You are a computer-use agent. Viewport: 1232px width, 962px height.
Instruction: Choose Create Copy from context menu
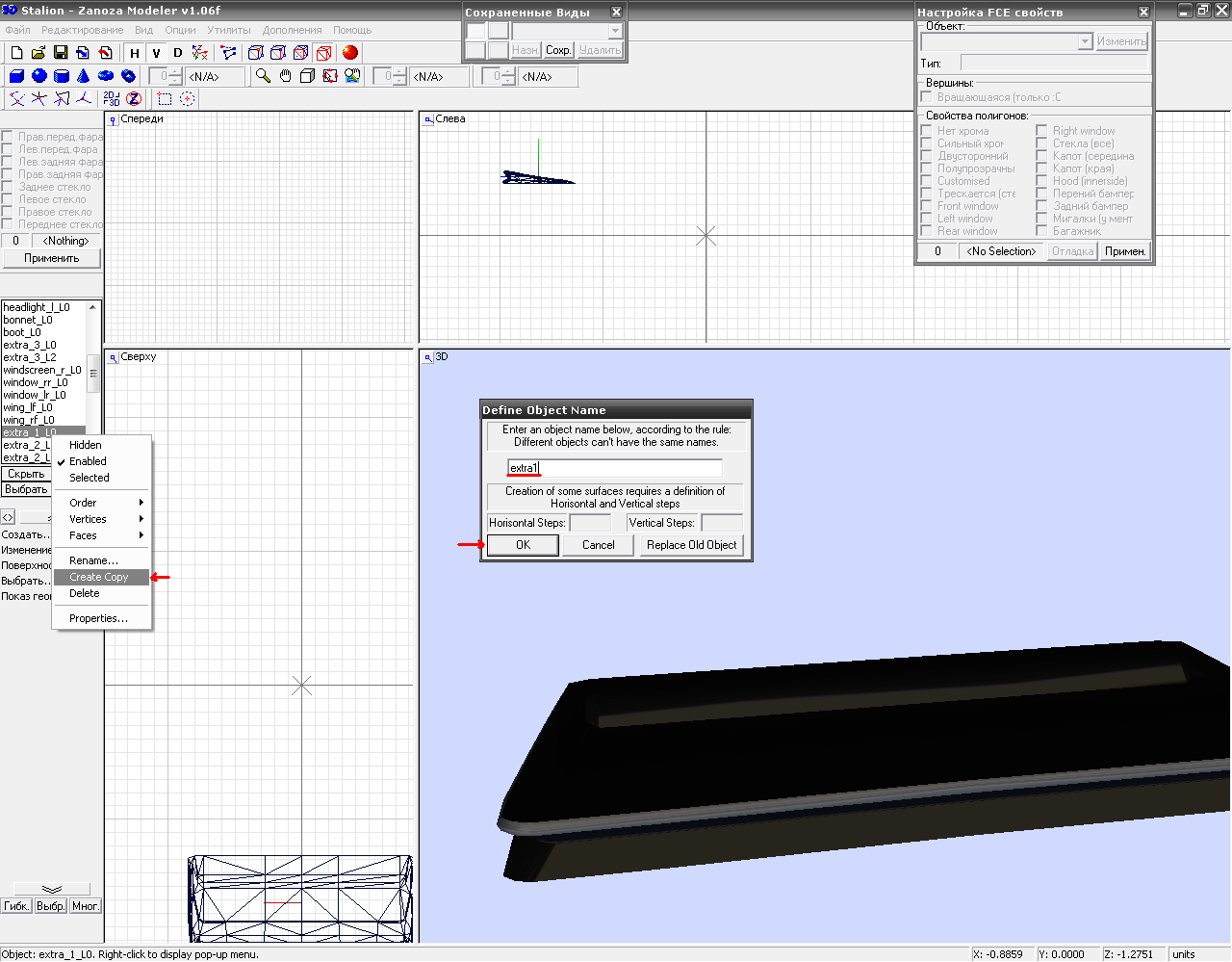pyautogui.click(x=99, y=577)
